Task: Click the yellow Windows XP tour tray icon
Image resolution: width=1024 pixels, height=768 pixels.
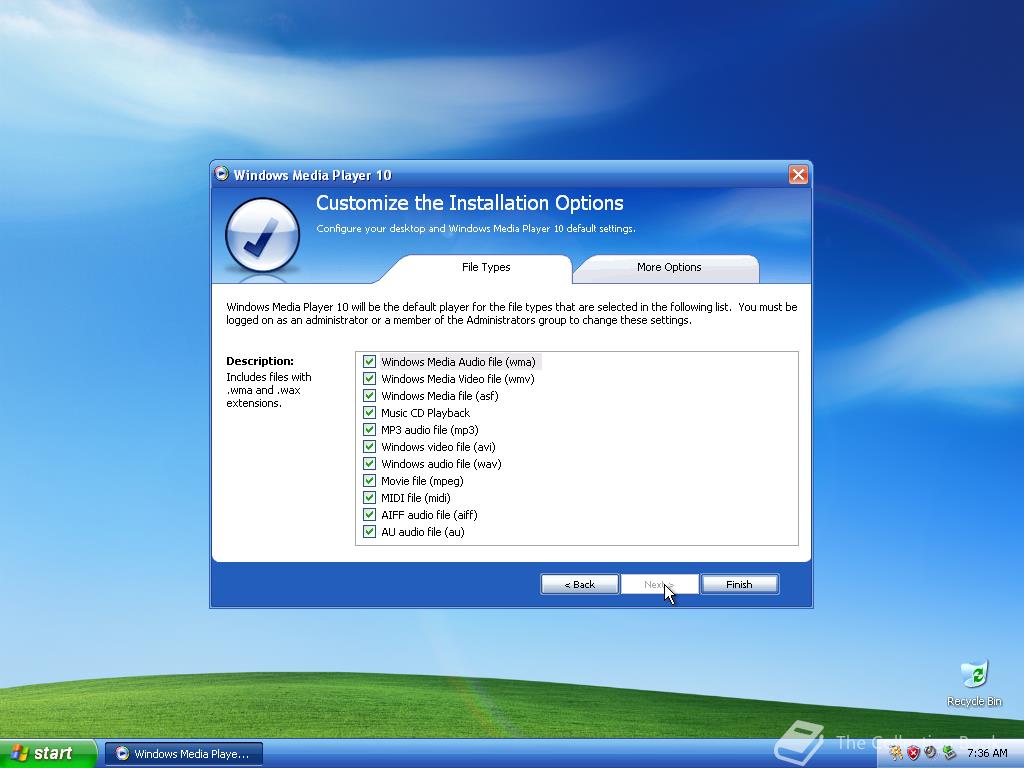Action: (895, 753)
